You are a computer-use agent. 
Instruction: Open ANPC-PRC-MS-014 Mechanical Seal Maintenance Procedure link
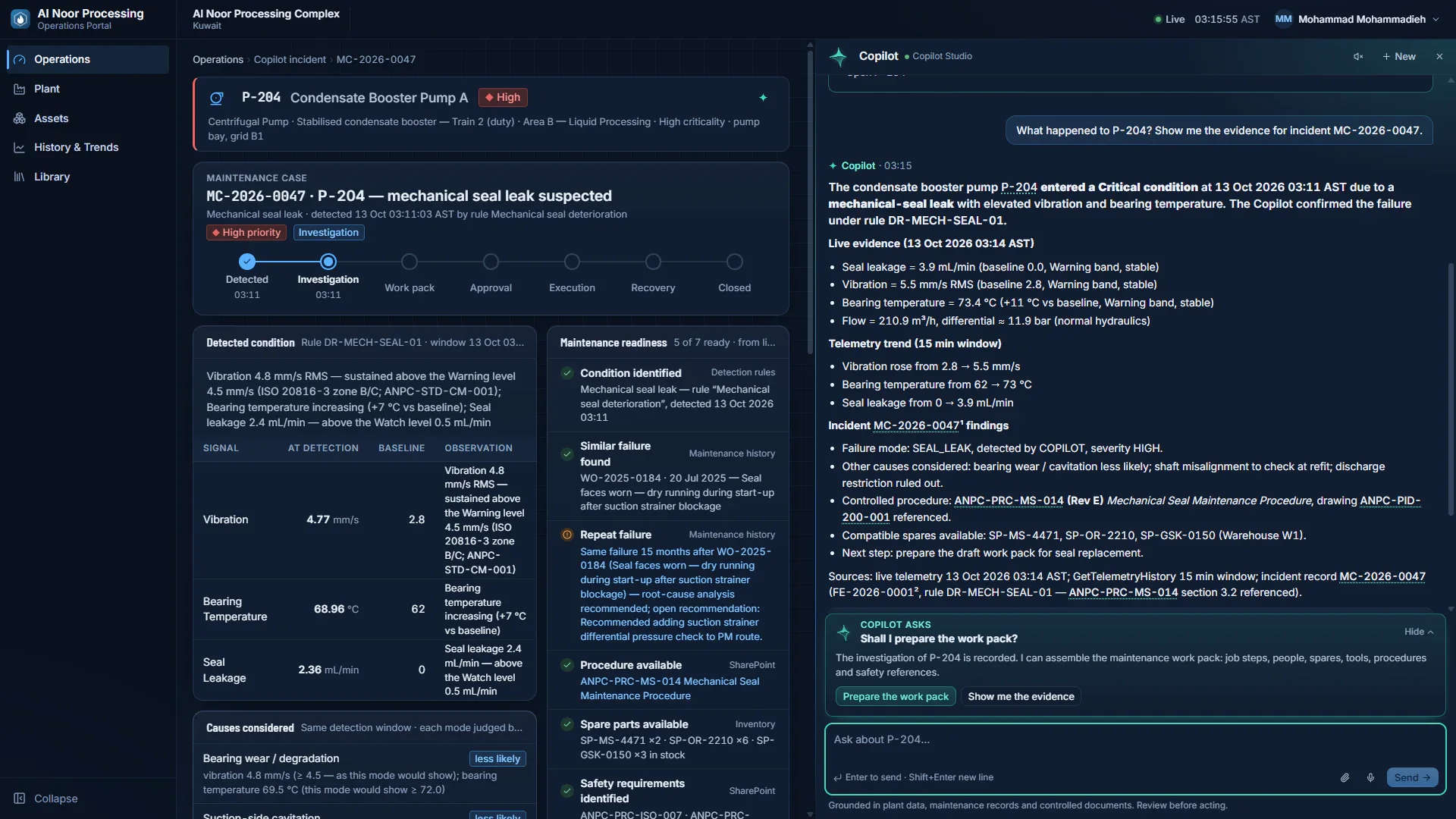tap(670, 689)
